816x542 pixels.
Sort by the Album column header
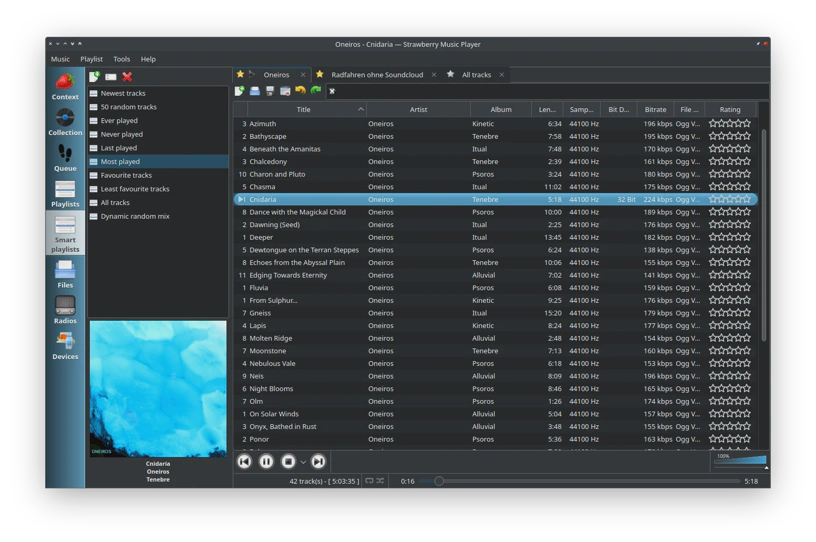pos(501,109)
